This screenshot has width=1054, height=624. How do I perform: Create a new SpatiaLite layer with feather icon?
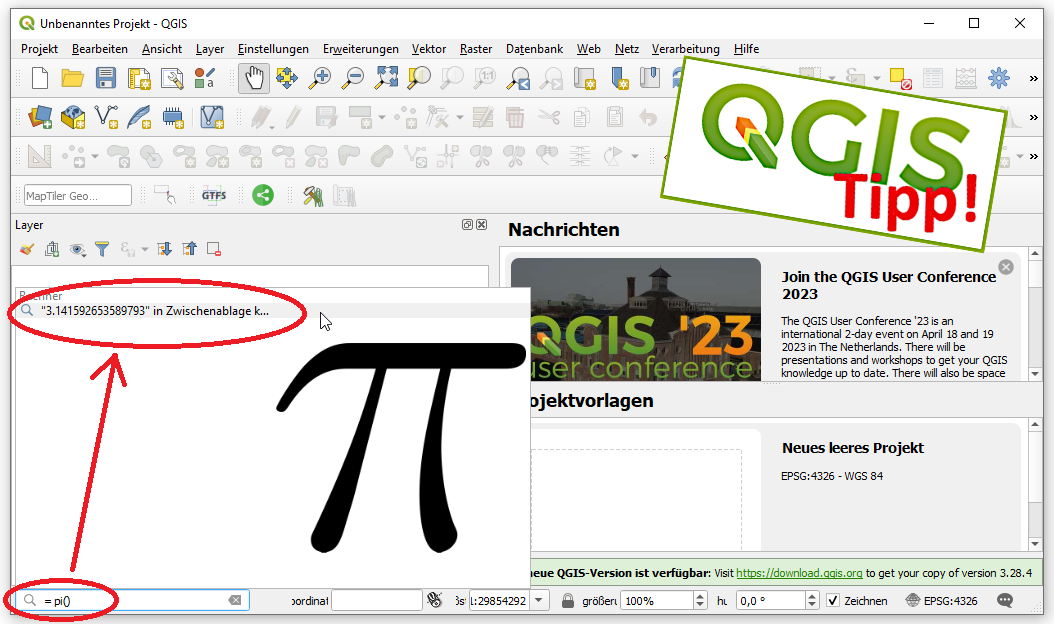click(139, 118)
